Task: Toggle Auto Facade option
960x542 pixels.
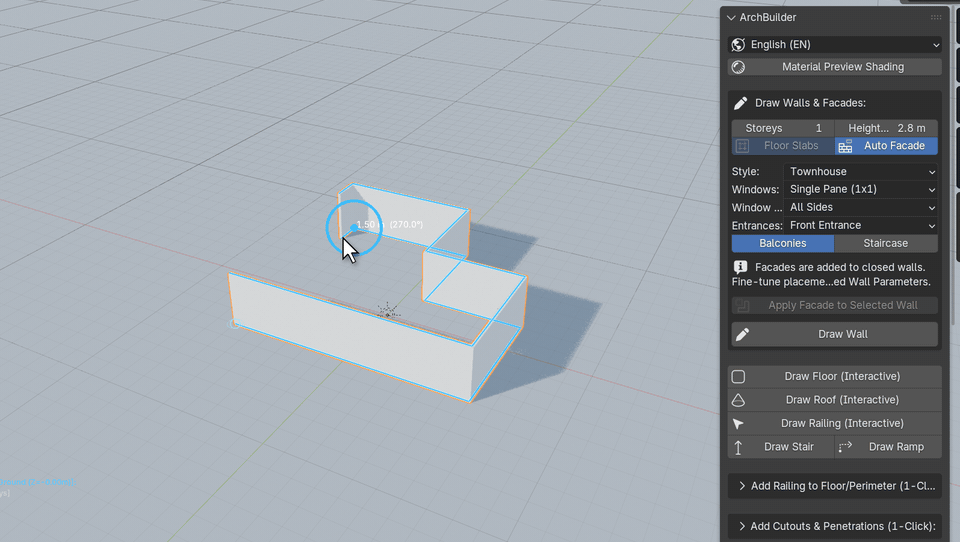Action: pos(886,146)
